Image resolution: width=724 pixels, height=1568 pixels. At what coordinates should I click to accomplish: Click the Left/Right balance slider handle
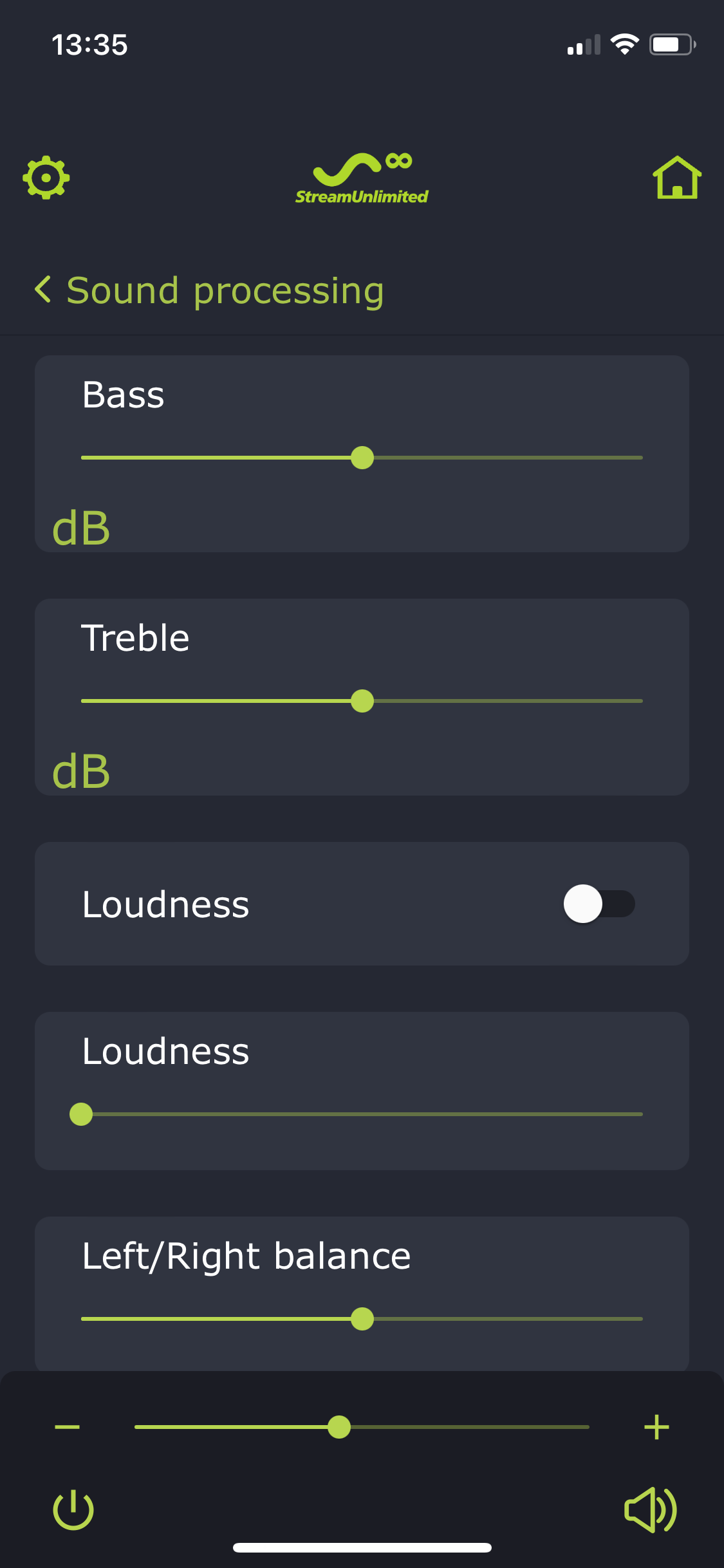pos(362,1319)
